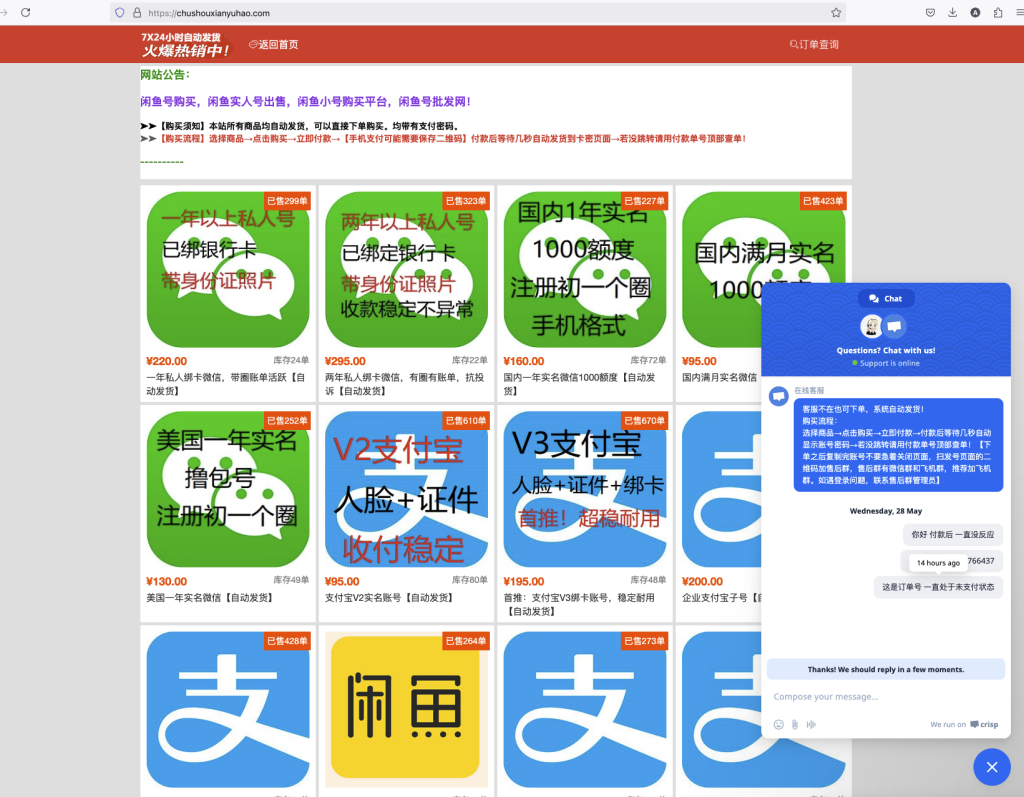The image size is (1024, 797).
Task: Click the audio message icon in chat
Action: point(811,724)
